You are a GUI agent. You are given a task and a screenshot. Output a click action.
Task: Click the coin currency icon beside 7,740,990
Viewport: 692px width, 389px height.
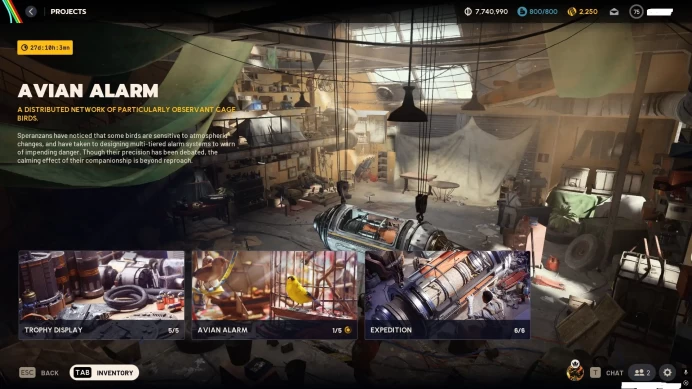(468, 11)
